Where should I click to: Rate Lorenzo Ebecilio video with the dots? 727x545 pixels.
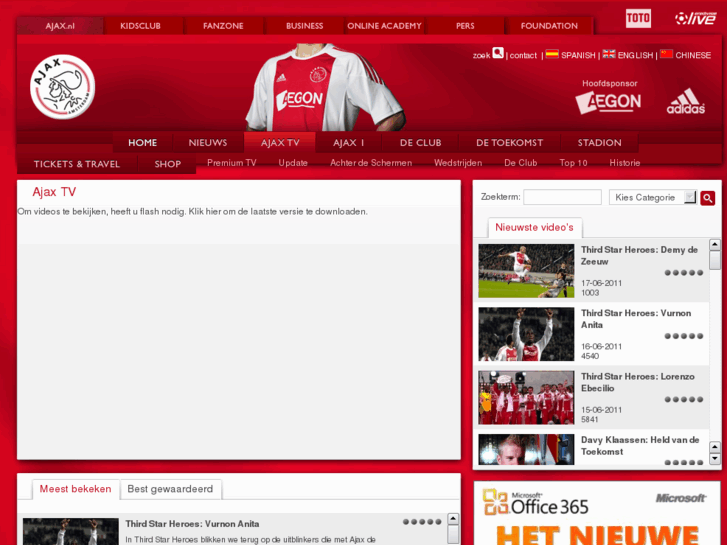(x=684, y=399)
